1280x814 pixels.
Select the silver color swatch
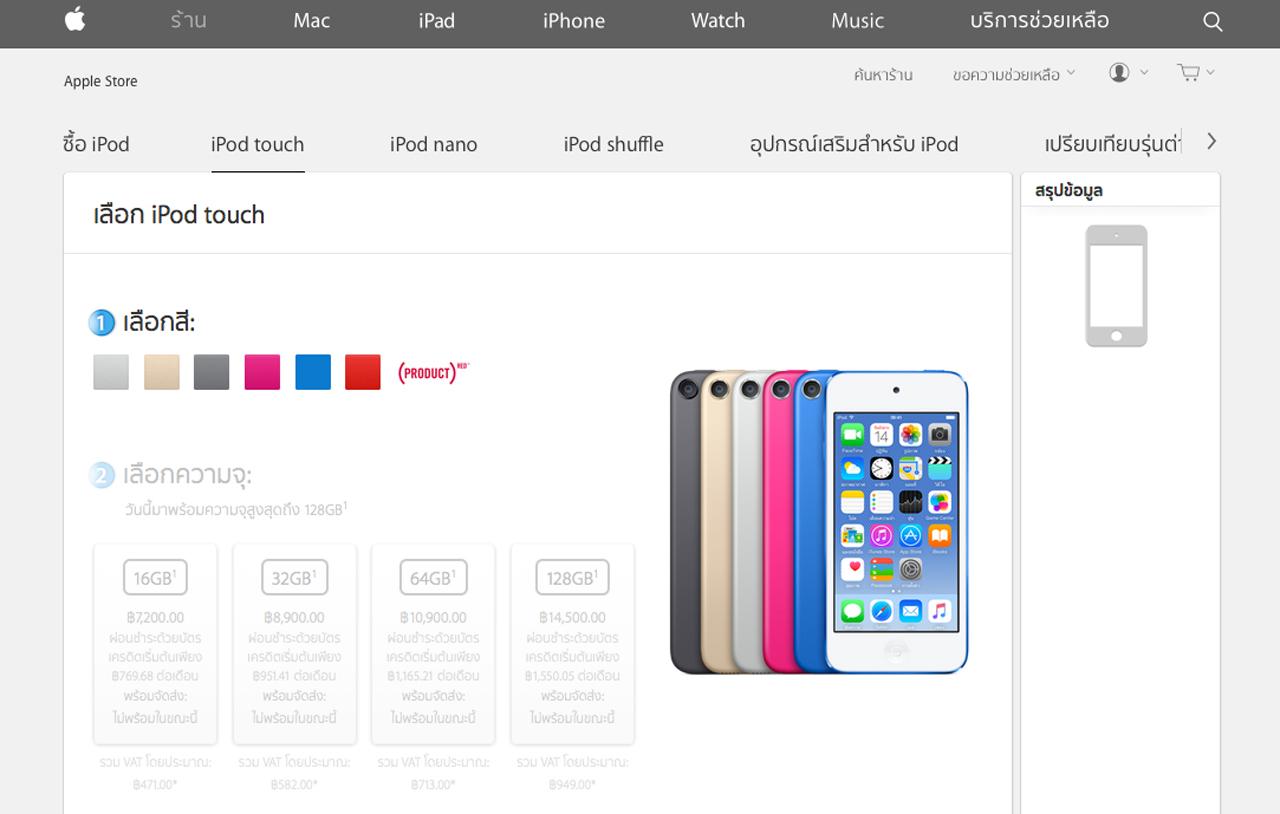point(111,372)
